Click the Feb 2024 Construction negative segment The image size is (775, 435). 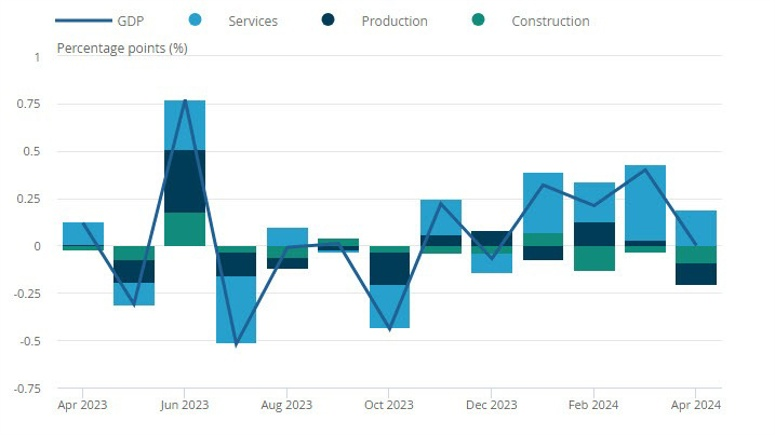click(594, 258)
